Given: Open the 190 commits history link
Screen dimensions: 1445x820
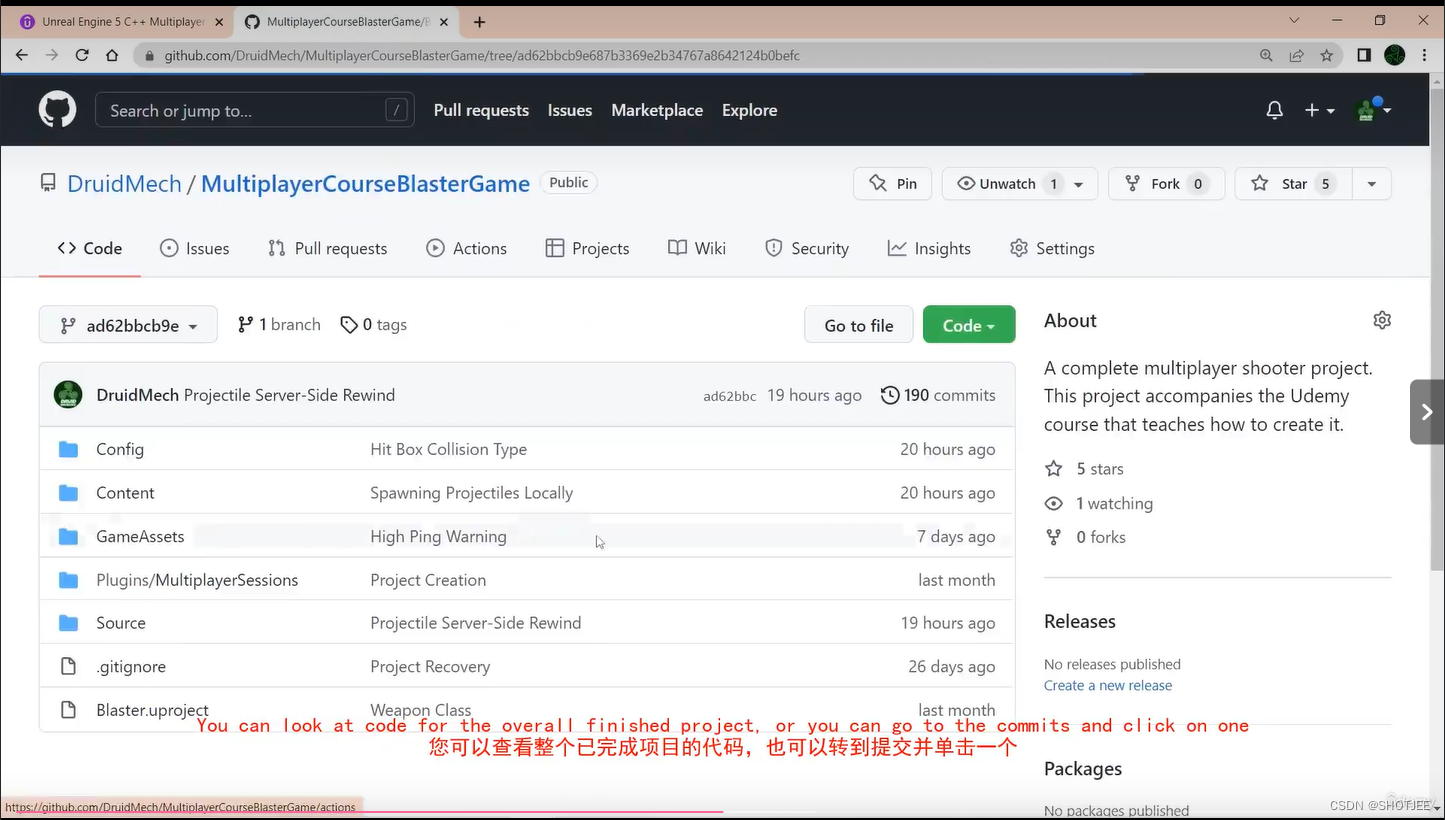Looking at the screenshot, I should (938, 396).
